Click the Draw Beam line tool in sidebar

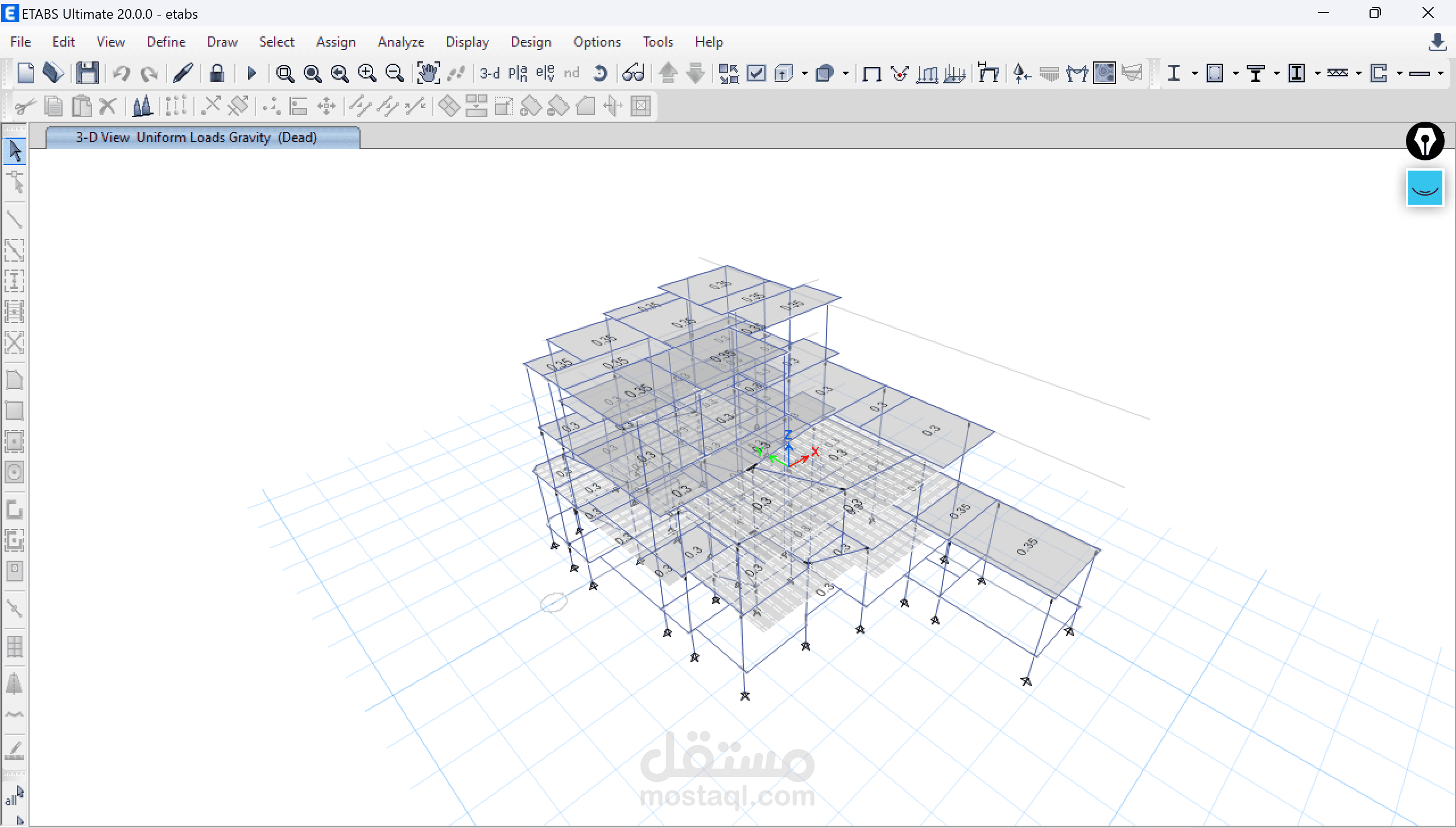(x=14, y=220)
